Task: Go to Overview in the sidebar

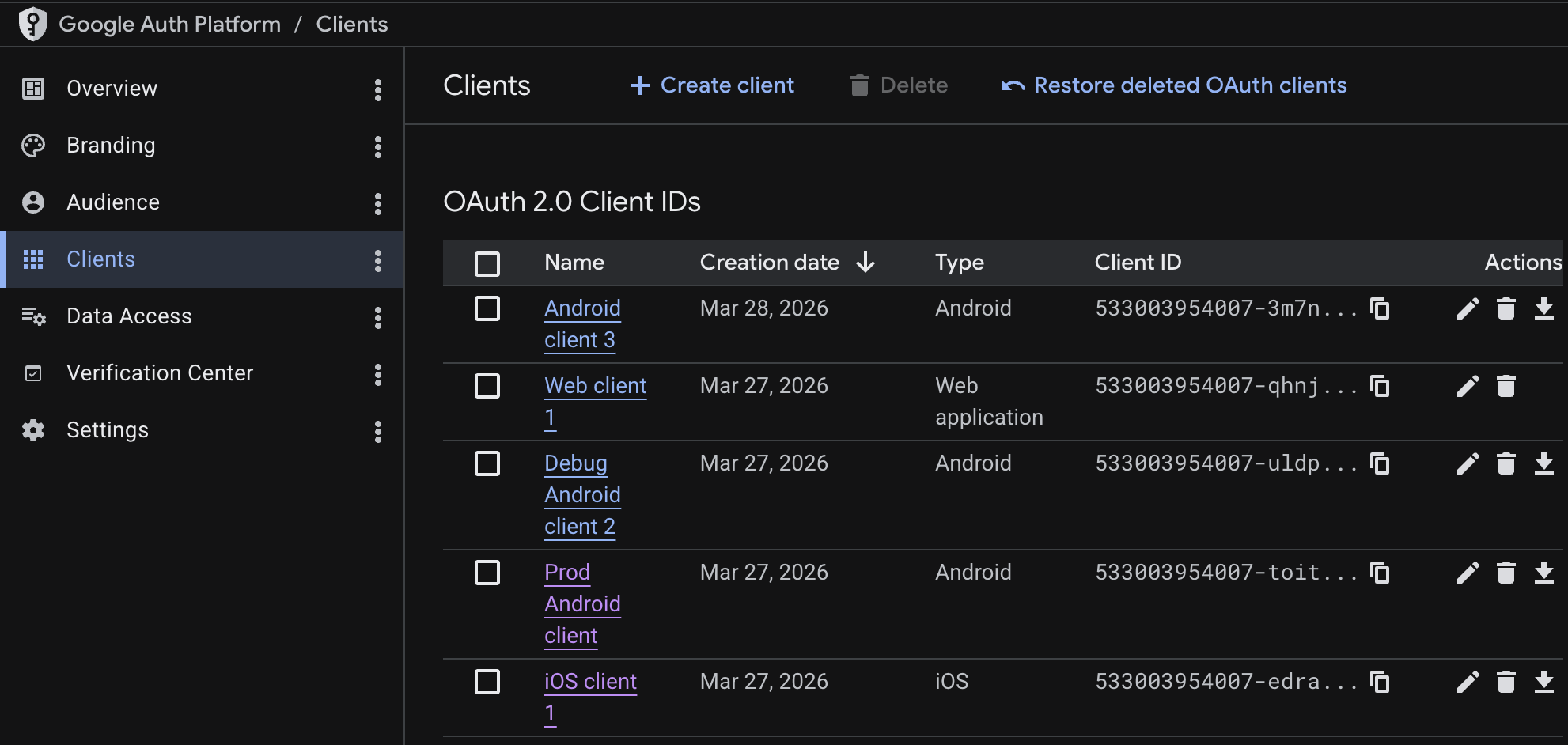Action: (202, 89)
